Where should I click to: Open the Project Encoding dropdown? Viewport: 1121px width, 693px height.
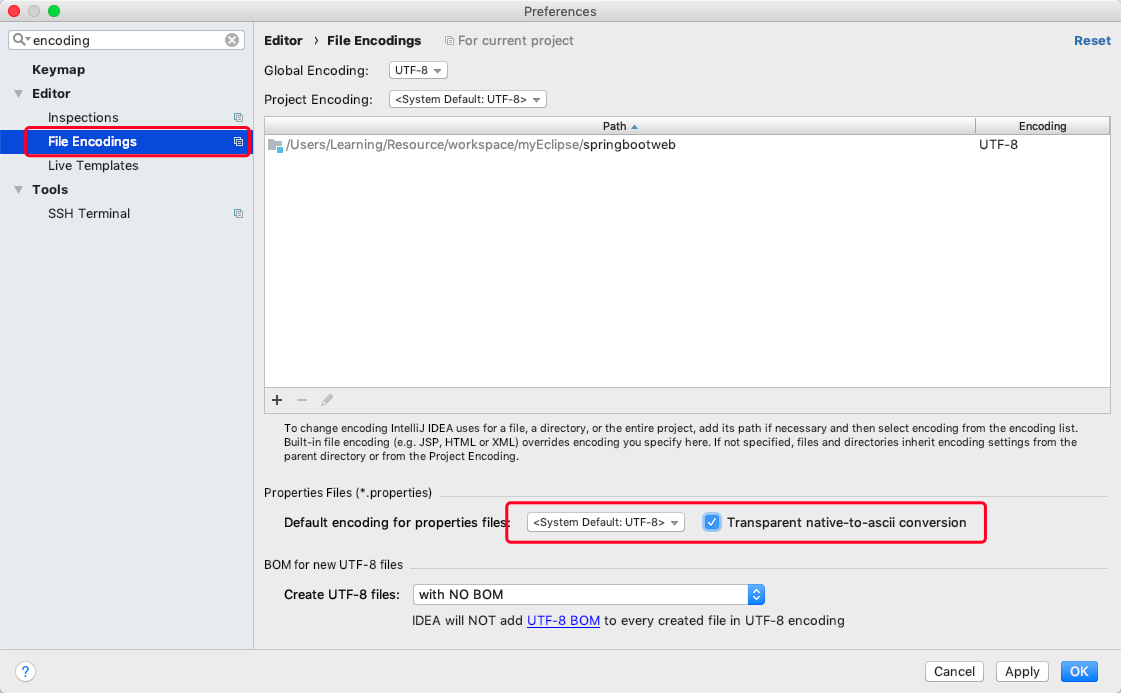[x=467, y=100]
